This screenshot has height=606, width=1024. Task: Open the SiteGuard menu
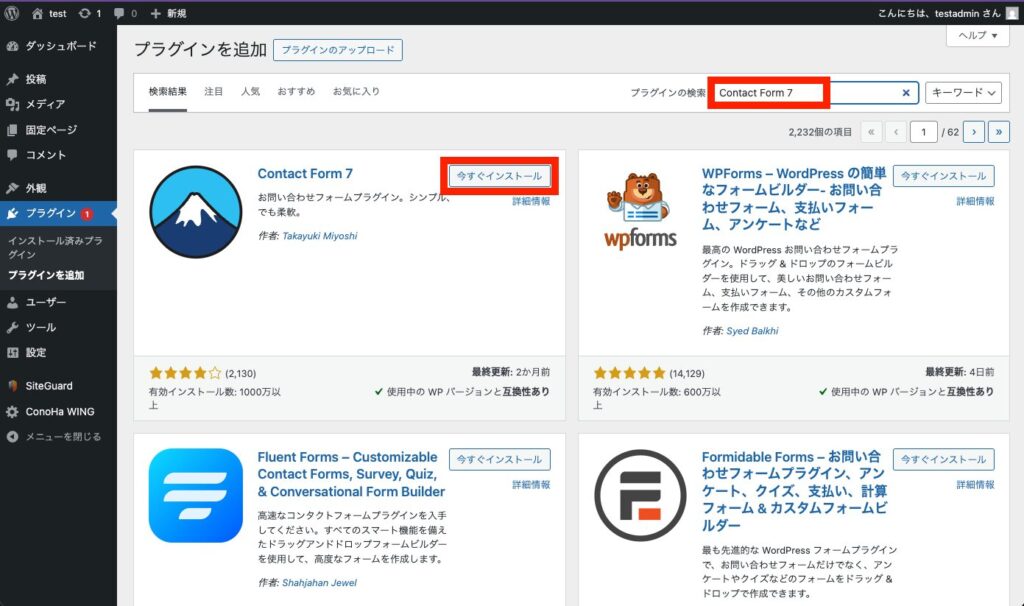pyautogui.click(x=58, y=386)
